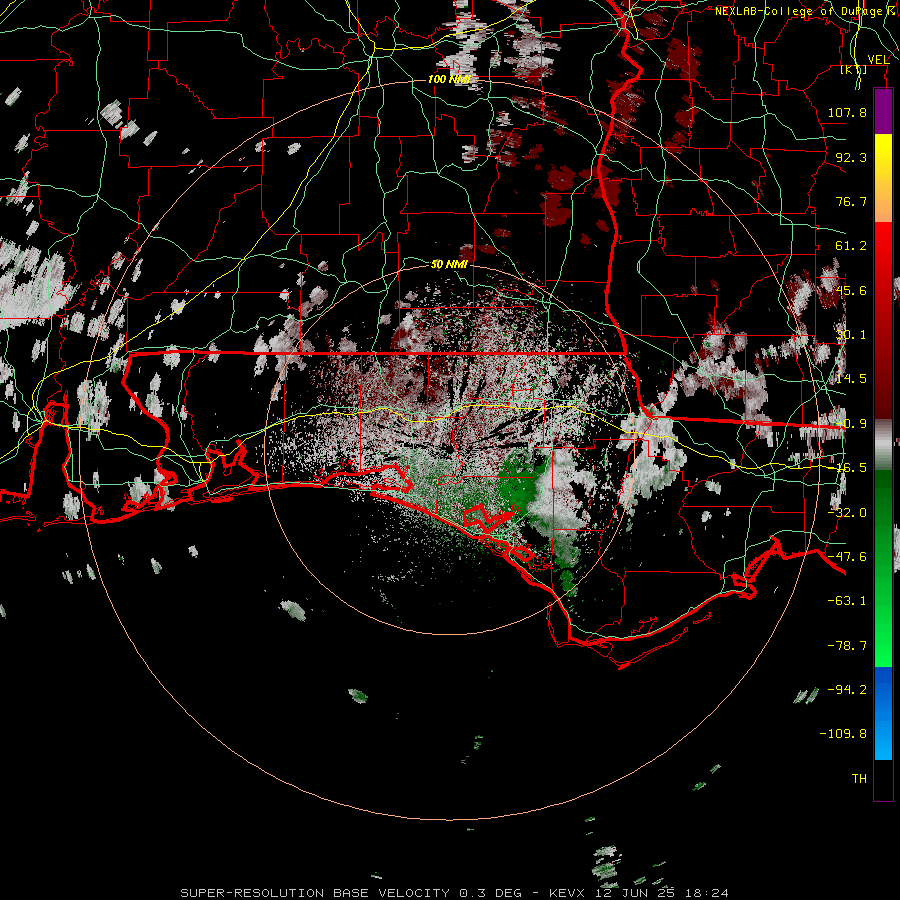The image size is (900, 900).
Task: Click the 92.3 value on velocity scale
Action: (851, 157)
